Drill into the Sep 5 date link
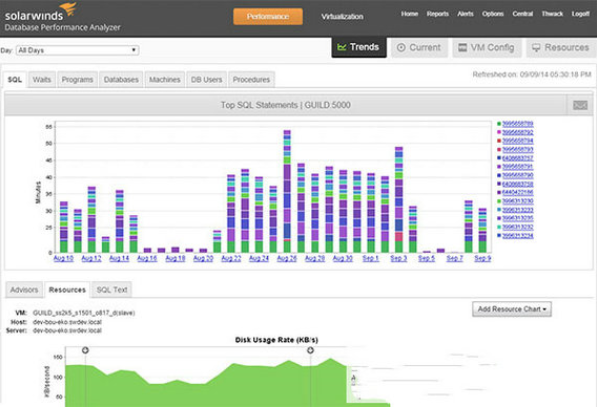The width and height of the screenshot is (597, 407). [x=426, y=258]
